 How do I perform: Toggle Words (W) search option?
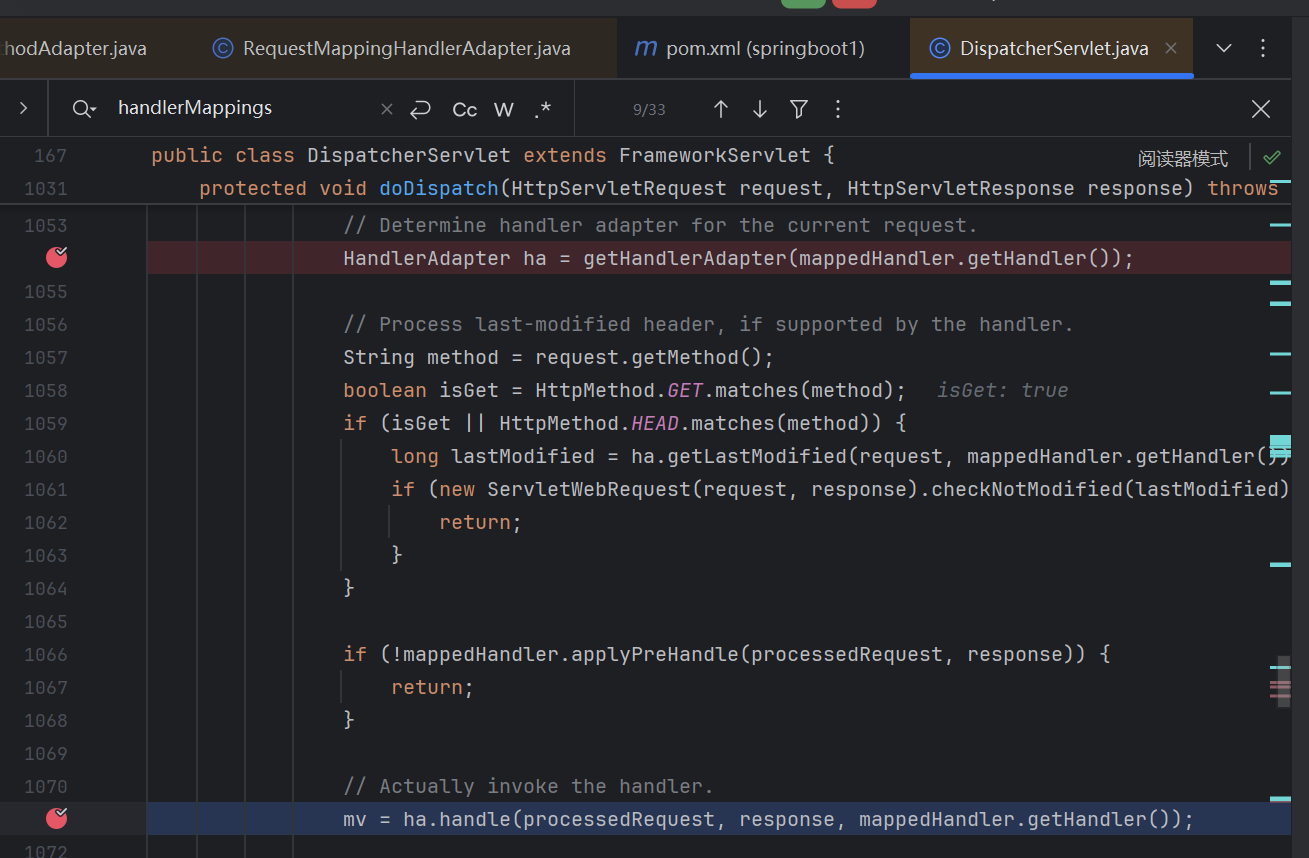(x=504, y=109)
